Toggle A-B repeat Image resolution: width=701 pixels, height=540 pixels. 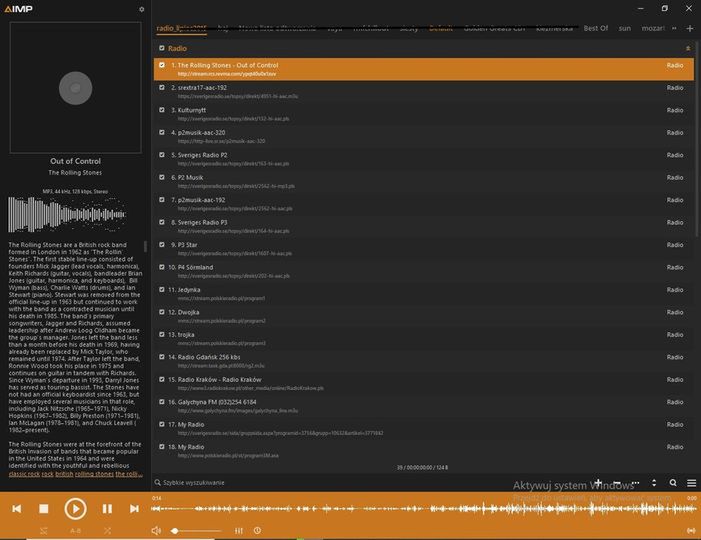[x=76, y=531]
